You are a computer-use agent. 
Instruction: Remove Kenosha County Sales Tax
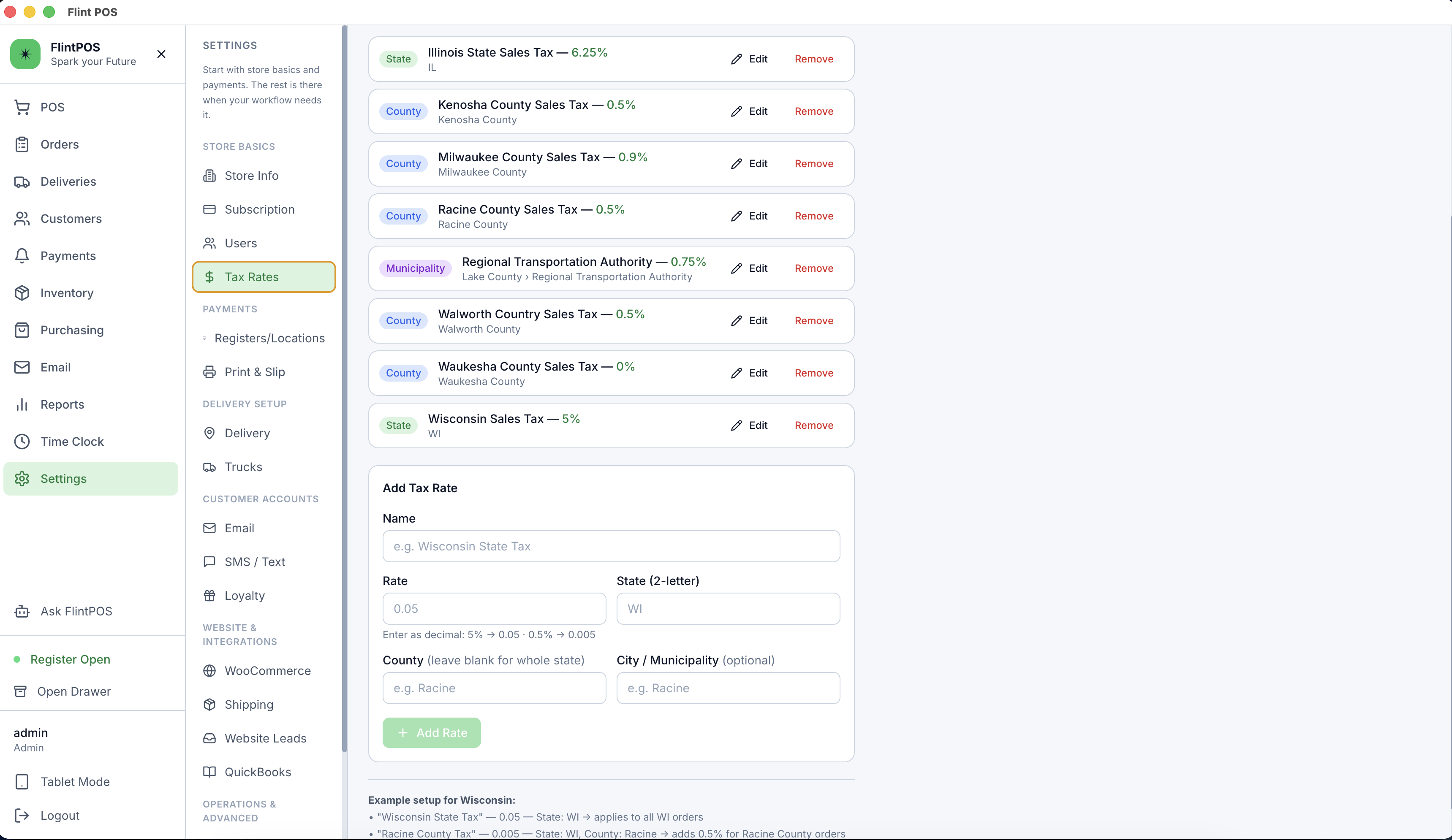813,111
